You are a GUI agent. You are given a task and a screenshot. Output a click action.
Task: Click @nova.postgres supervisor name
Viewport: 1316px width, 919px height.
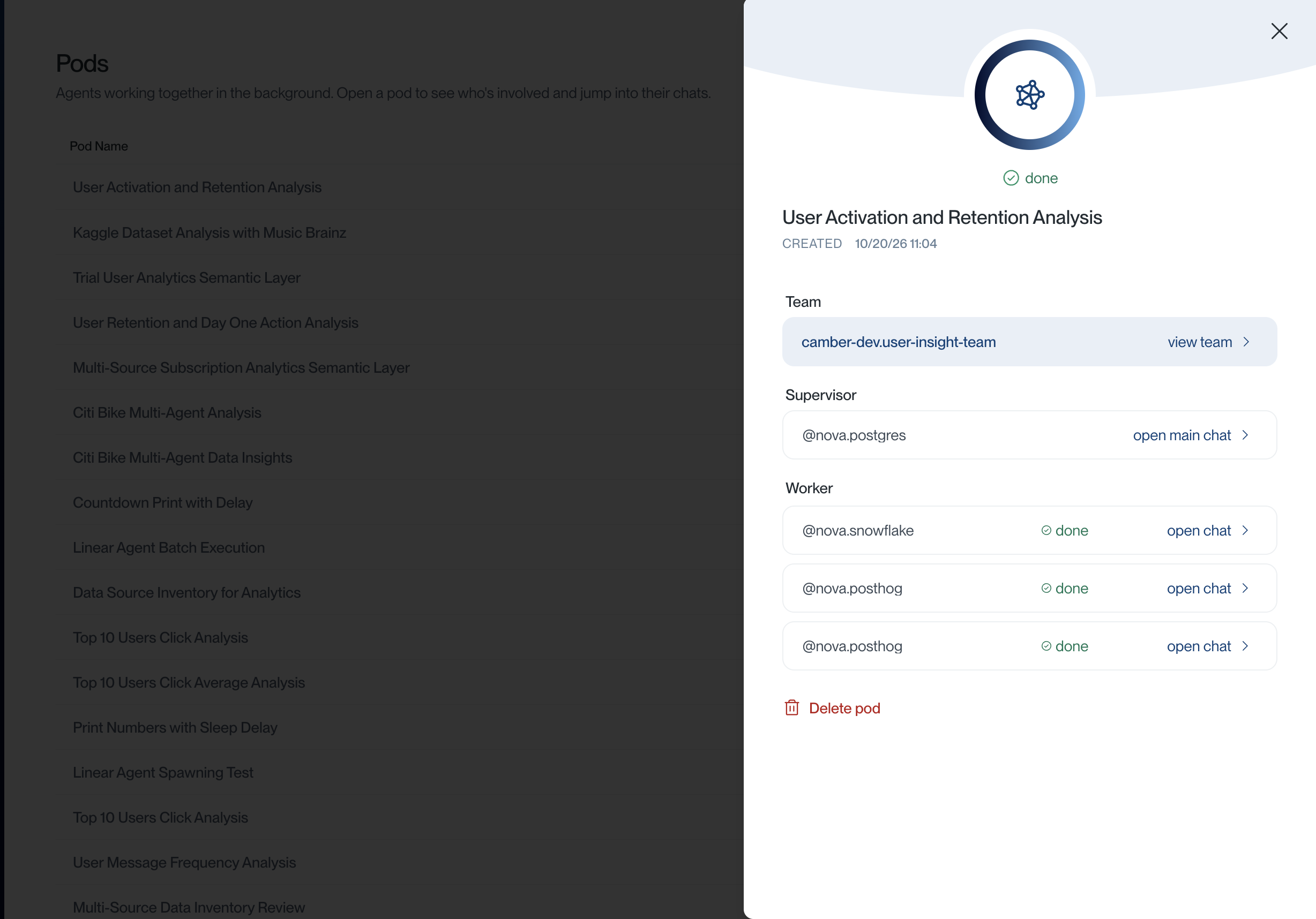coord(854,435)
